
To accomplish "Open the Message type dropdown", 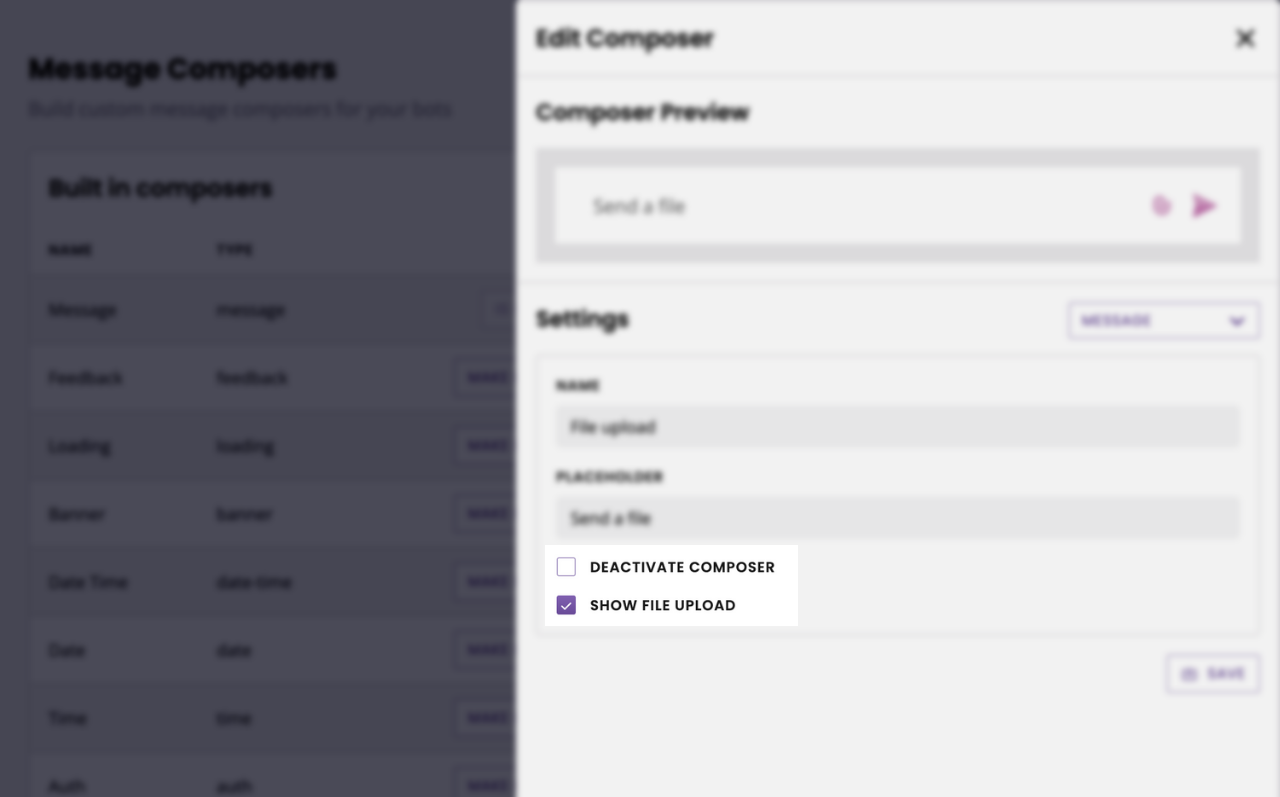I will (1163, 321).
